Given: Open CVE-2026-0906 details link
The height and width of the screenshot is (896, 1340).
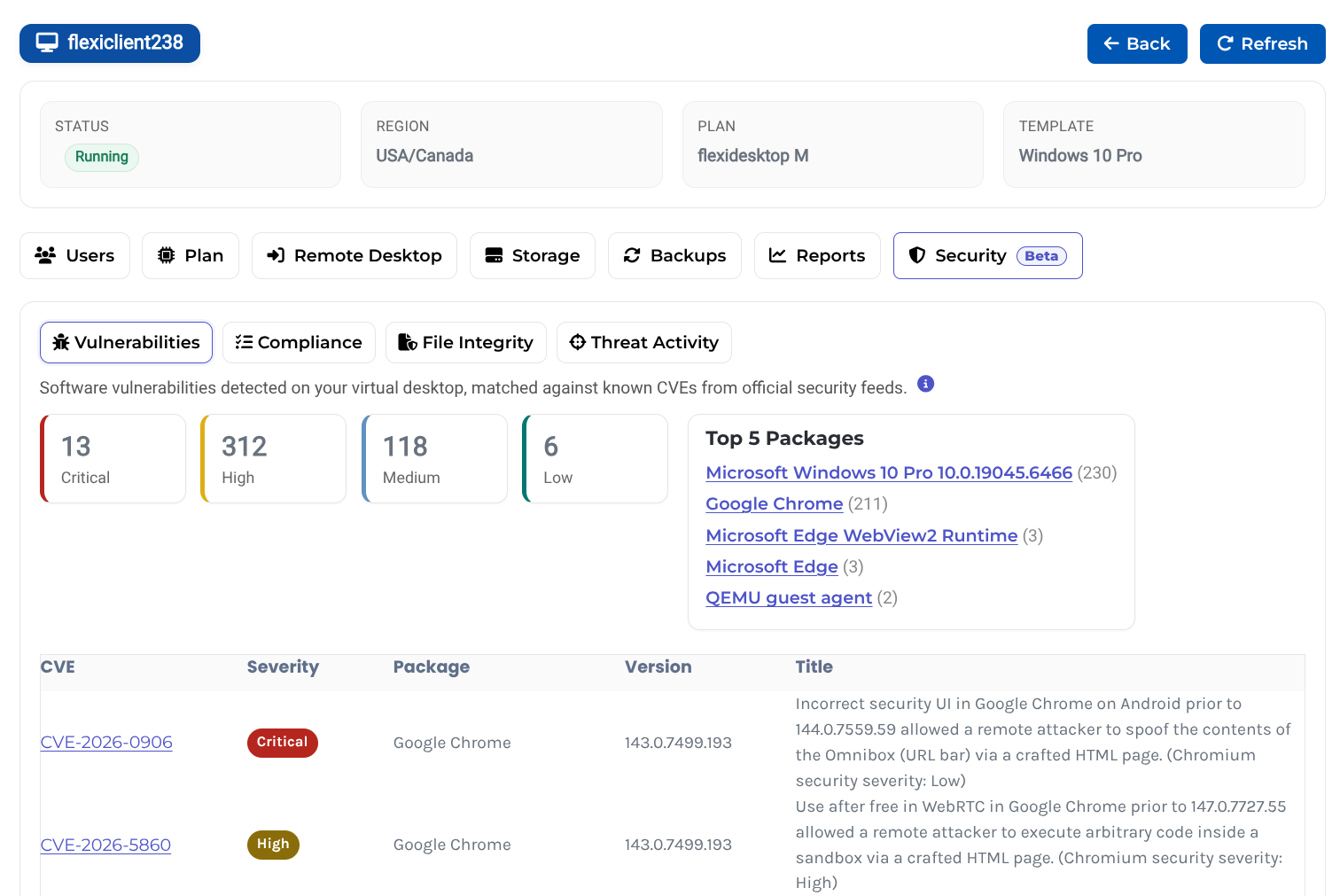Looking at the screenshot, I should (x=106, y=743).
